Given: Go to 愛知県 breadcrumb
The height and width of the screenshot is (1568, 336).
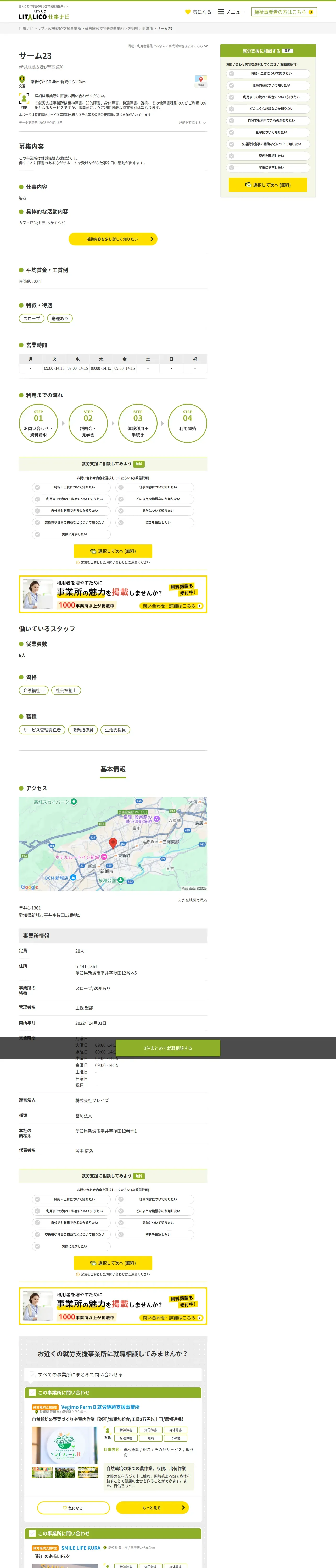Looking at the screenshot, I should pyautogui.click(x=133, y=28).
